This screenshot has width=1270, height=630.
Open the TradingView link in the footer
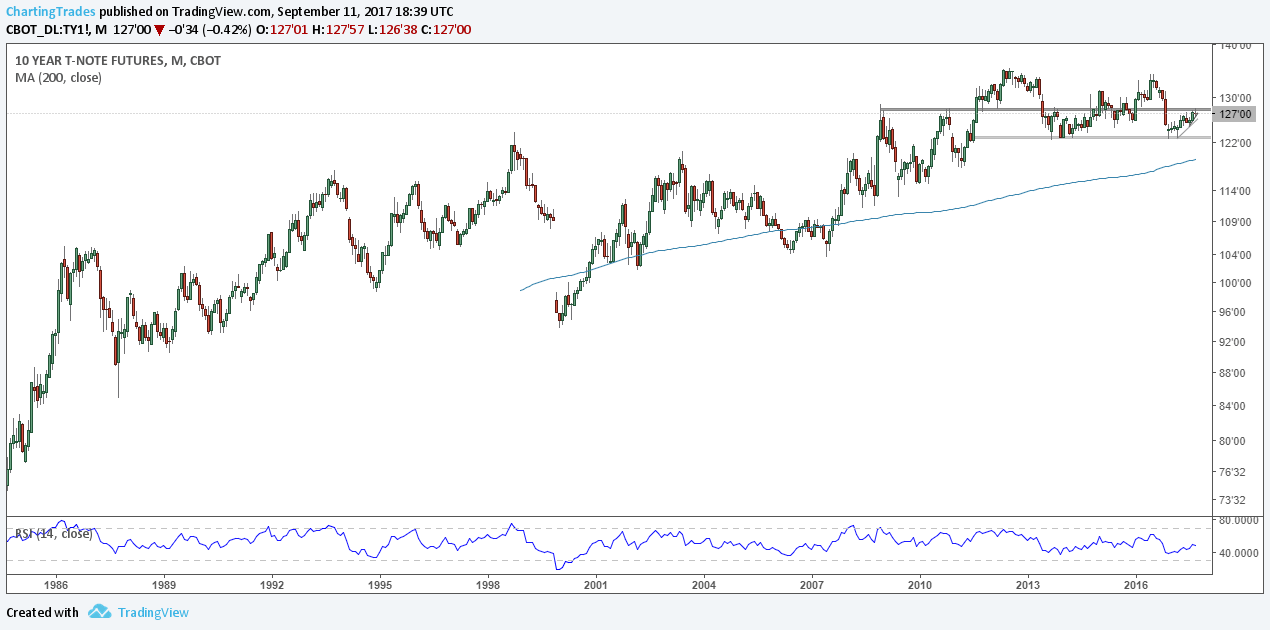[x=153, y=612]
